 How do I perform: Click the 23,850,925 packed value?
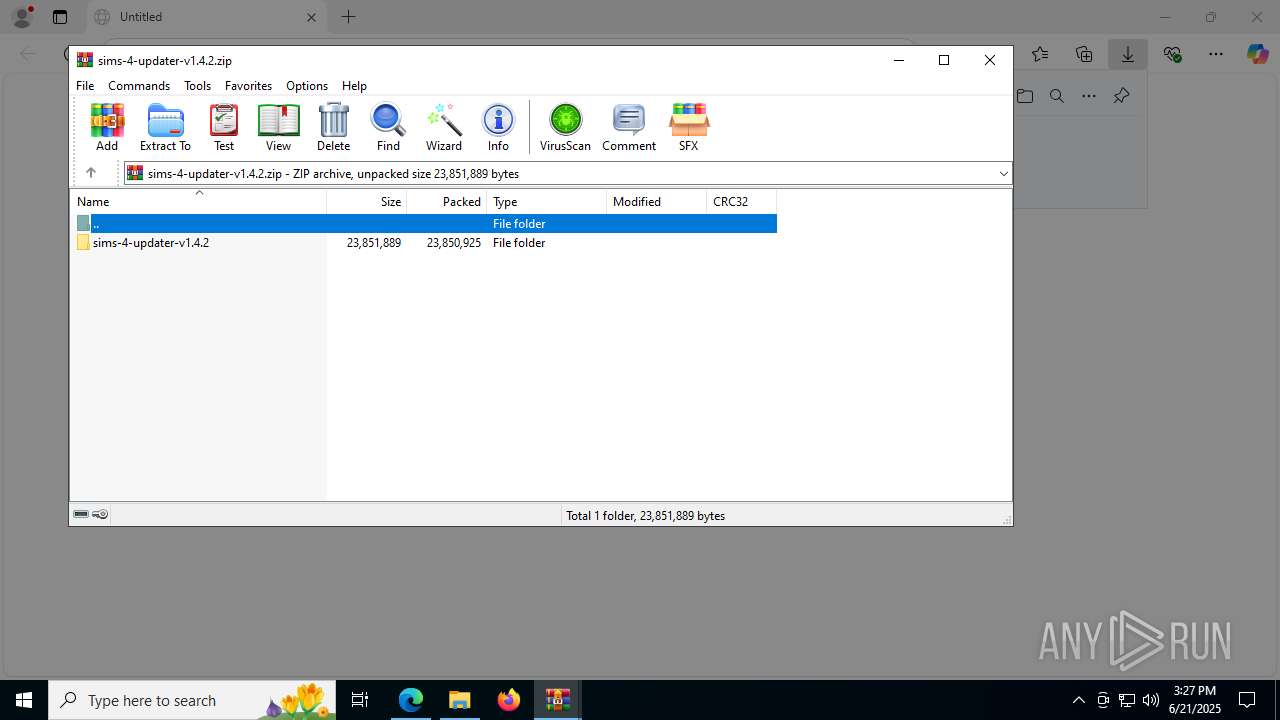pos(454,242)
